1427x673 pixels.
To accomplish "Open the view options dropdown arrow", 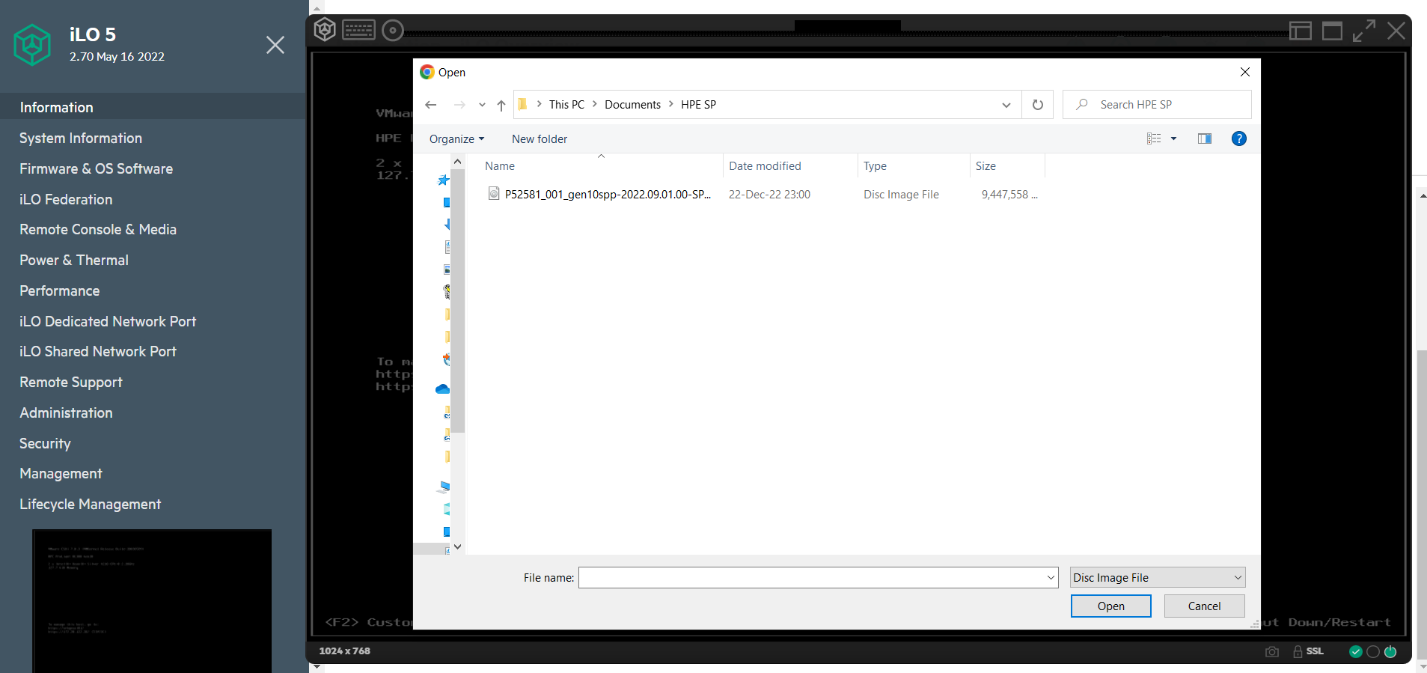I will (x=1174, y=139).
